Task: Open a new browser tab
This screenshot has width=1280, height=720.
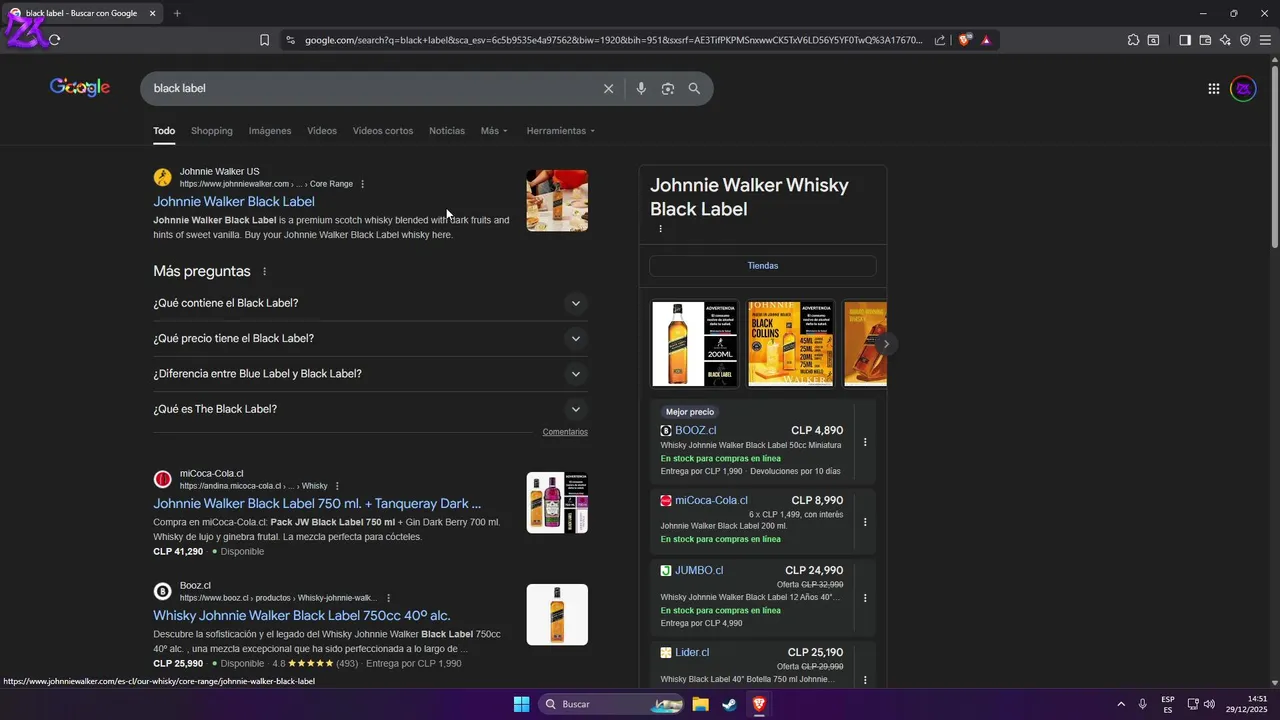Action: [x=177, y=13]
